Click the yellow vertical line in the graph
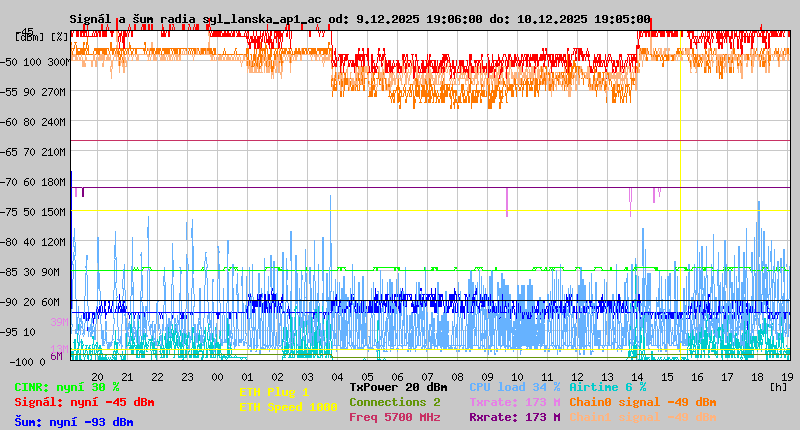 point(680,200)
